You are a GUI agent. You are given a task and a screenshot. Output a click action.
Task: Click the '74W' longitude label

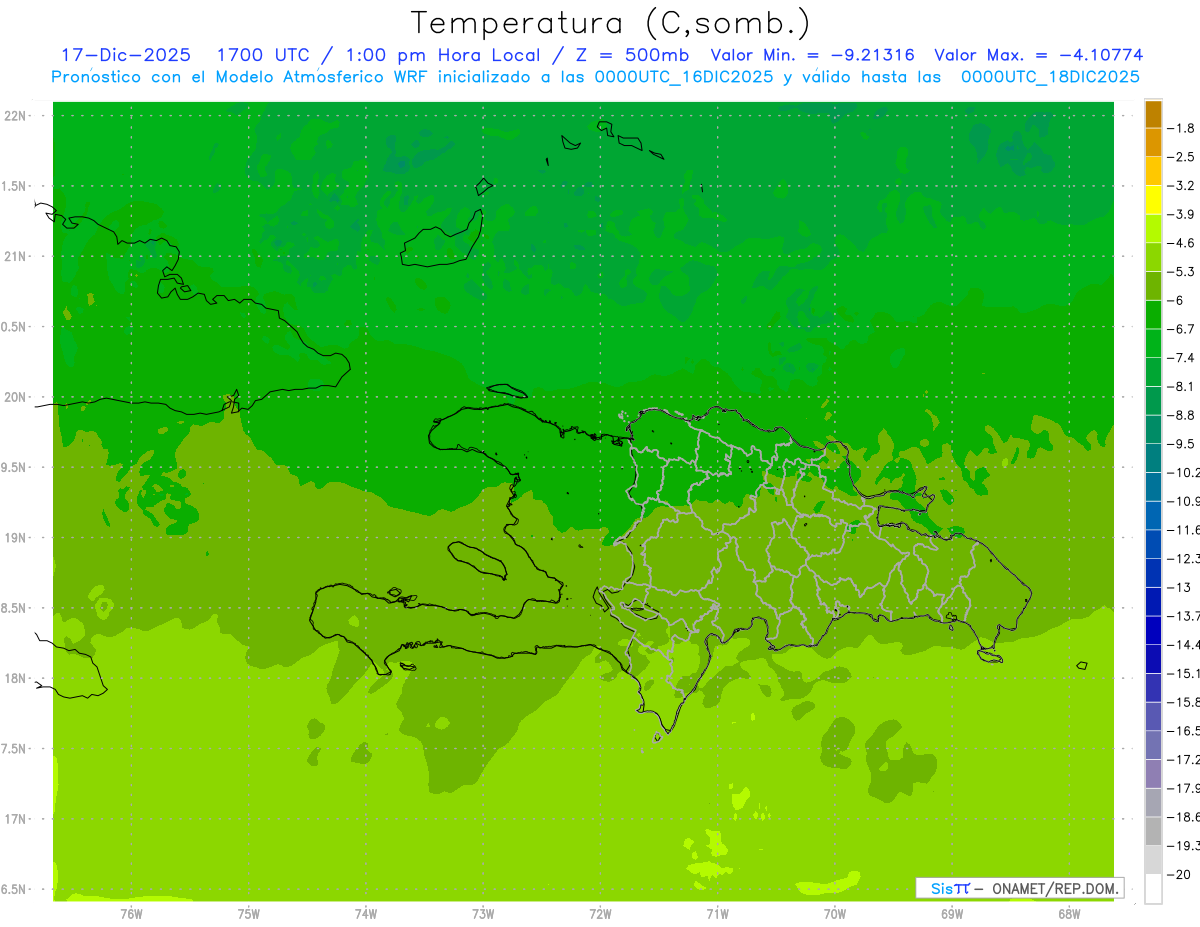[365, 913]
